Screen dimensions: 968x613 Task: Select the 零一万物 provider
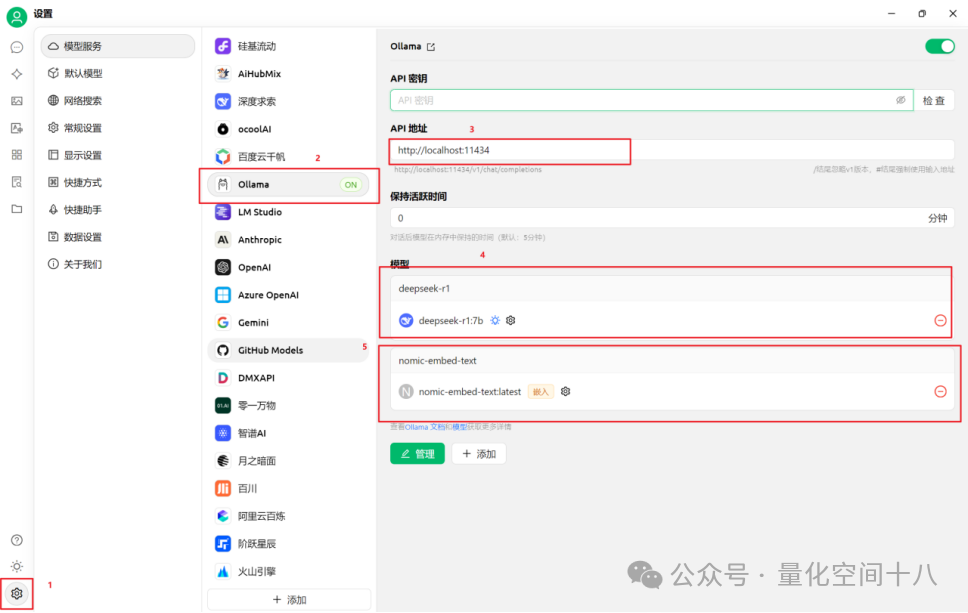pyautogui.click(x=288, y=406)
